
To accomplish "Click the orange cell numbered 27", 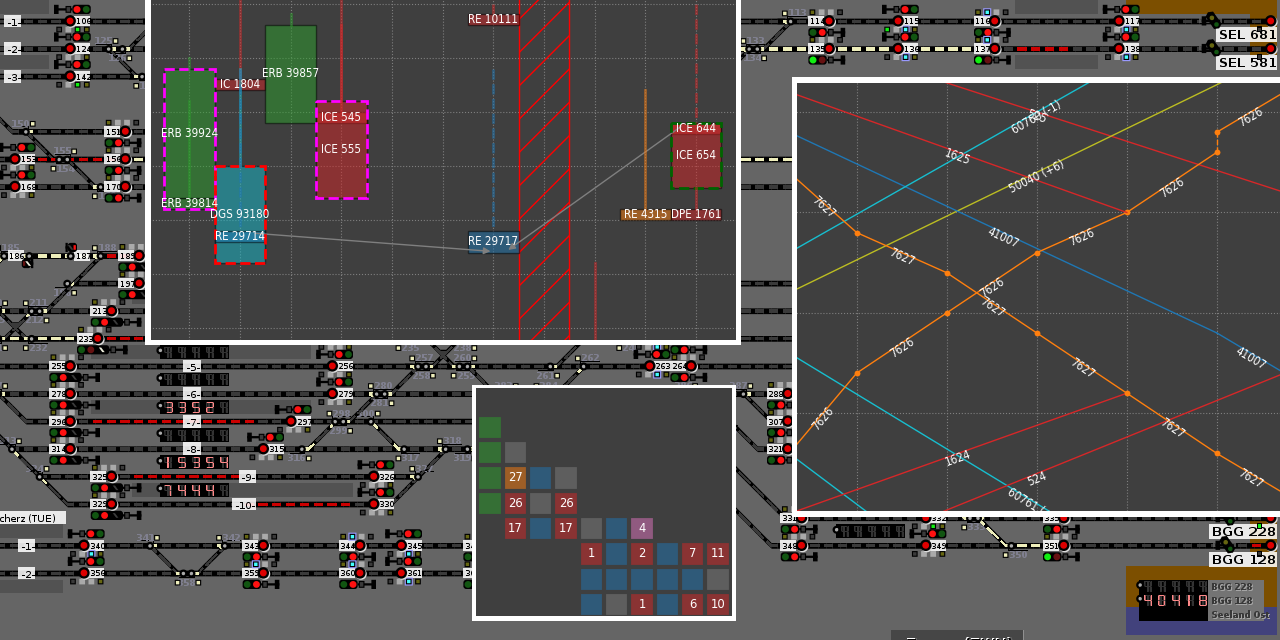I will click(515, 478).
